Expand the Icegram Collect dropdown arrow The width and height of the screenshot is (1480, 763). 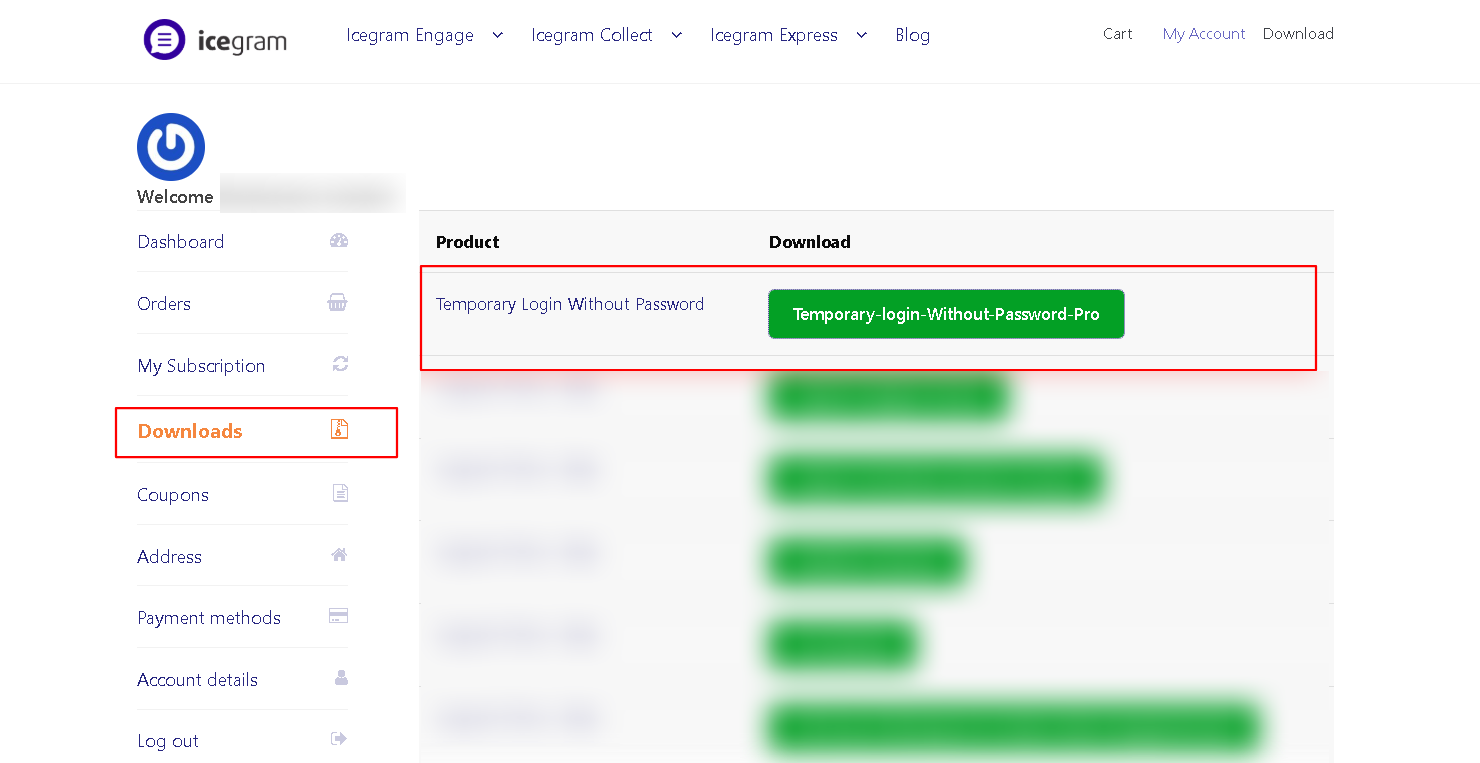pos(677,35)
